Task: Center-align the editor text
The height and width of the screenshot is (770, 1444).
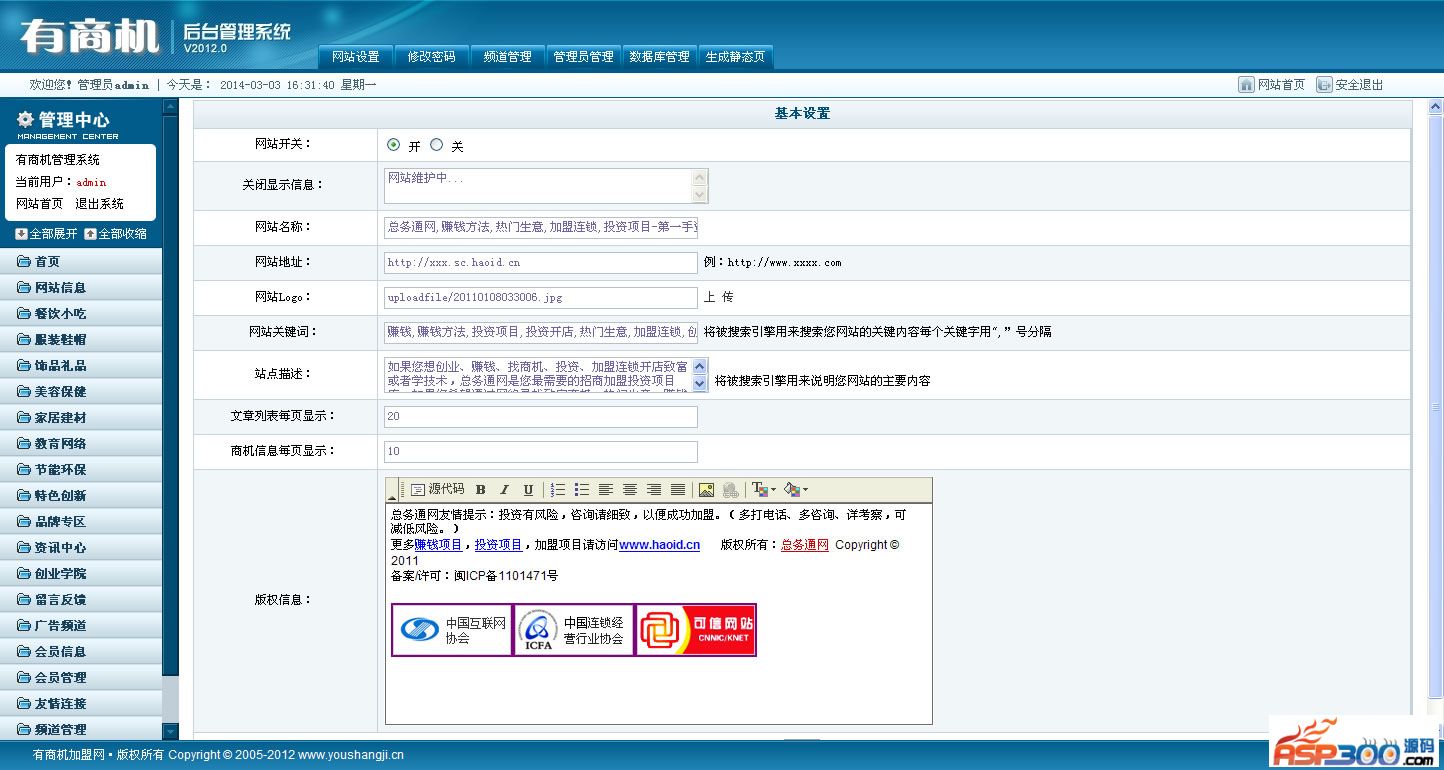Action: pyautogui.click(x=630, y=490)
